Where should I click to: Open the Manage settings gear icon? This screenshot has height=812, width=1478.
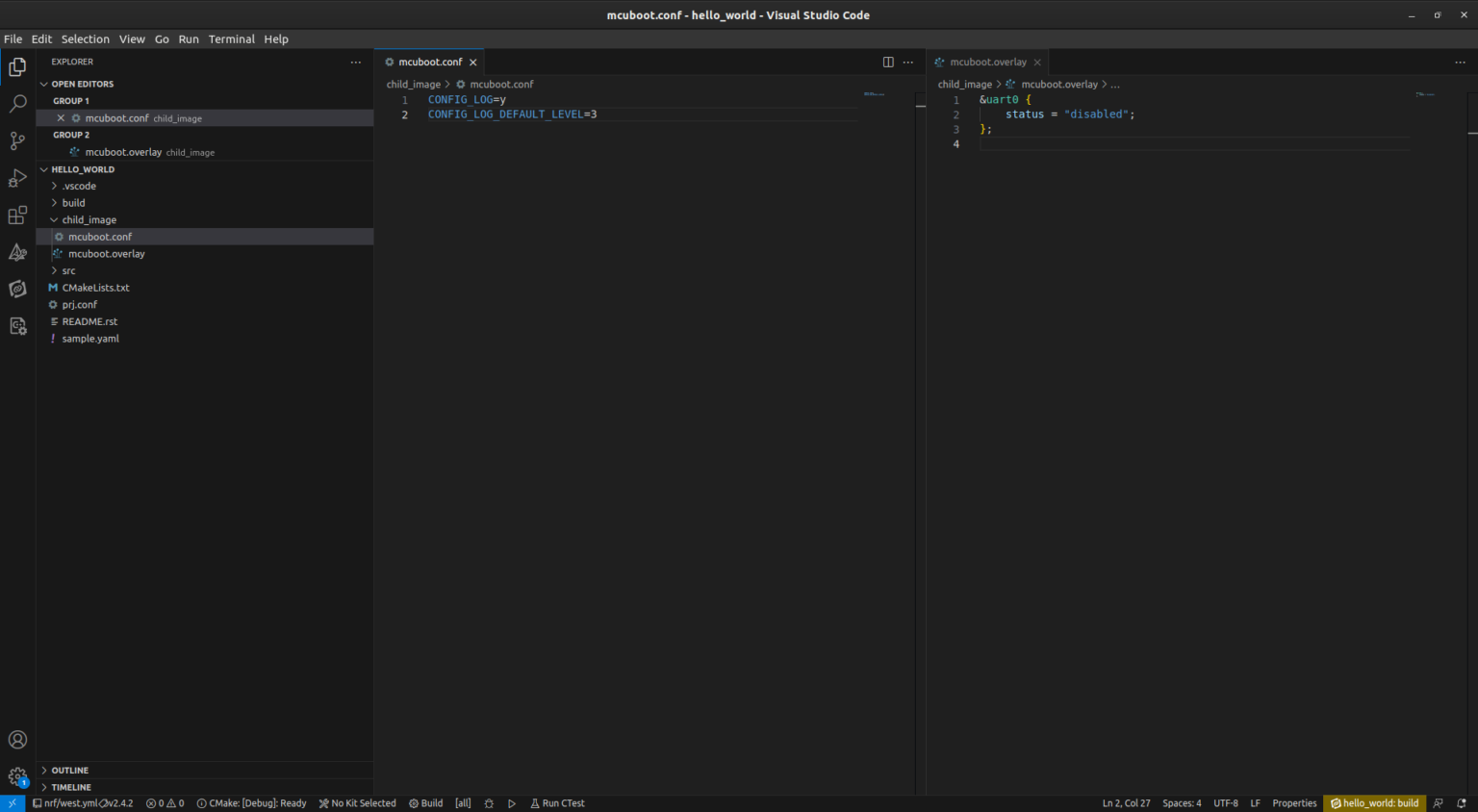click(17, 776)
